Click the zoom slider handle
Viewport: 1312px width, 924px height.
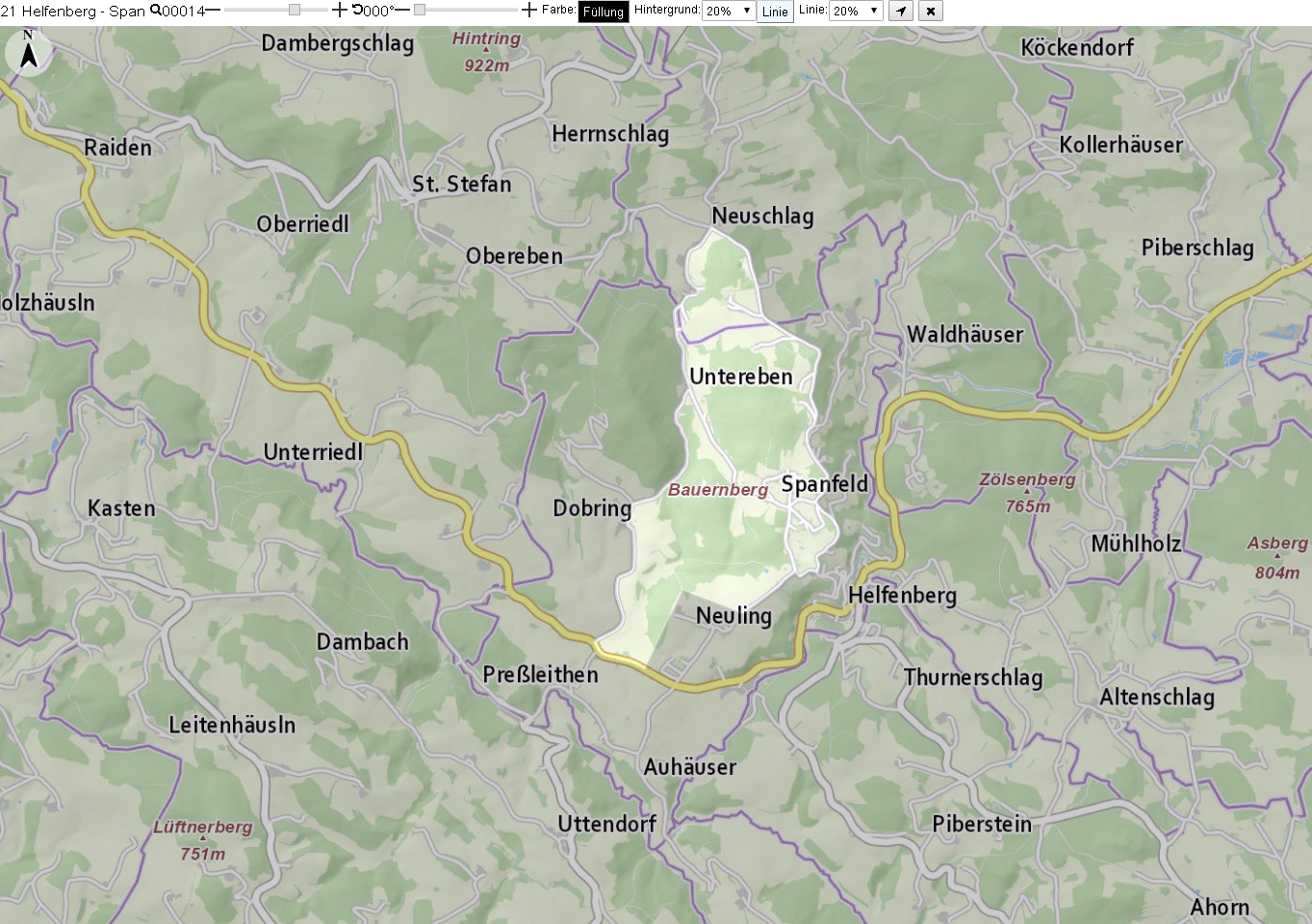pyautogui.click(x=295, y=10)
